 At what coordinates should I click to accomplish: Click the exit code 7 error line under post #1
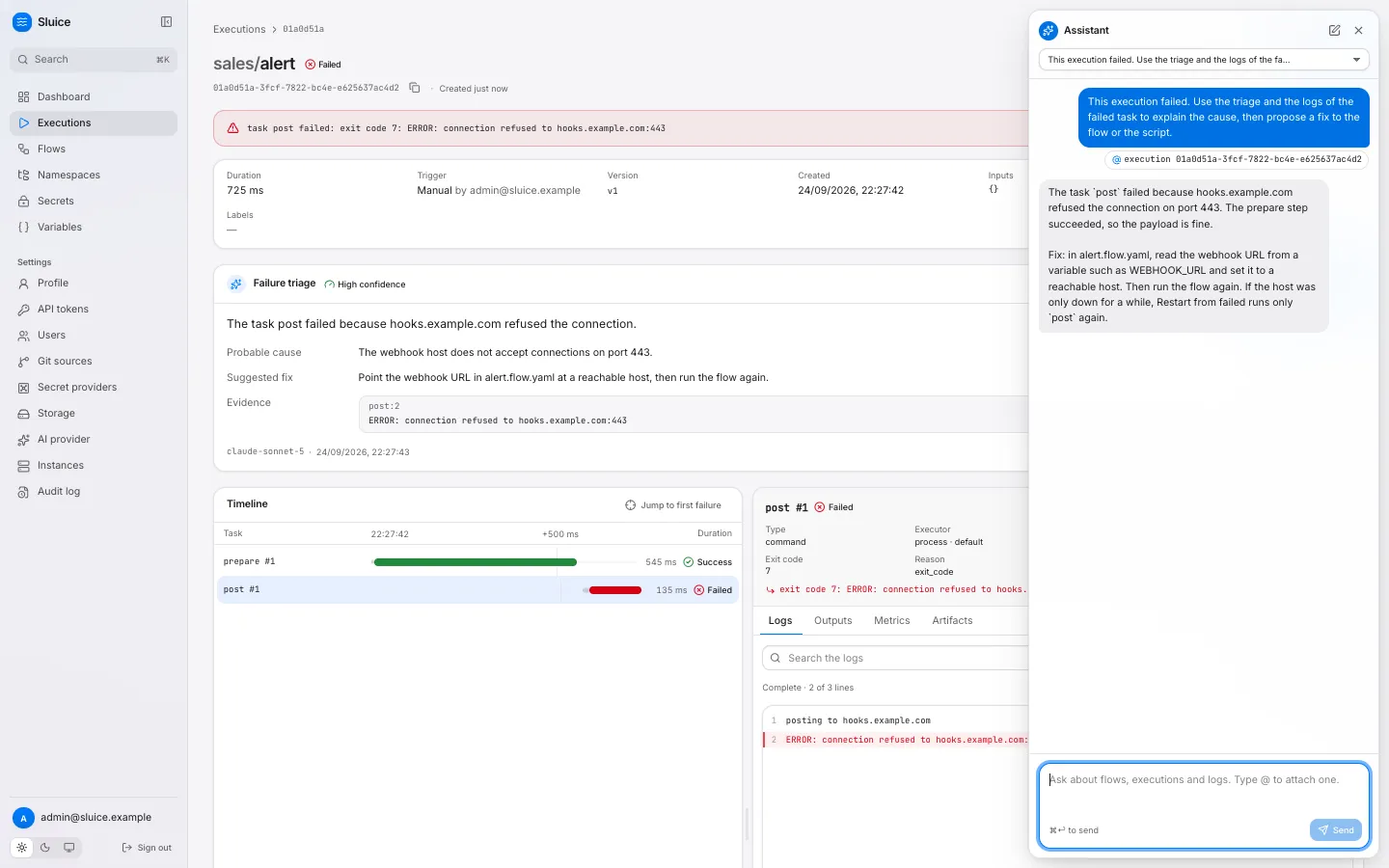(896, 589)
